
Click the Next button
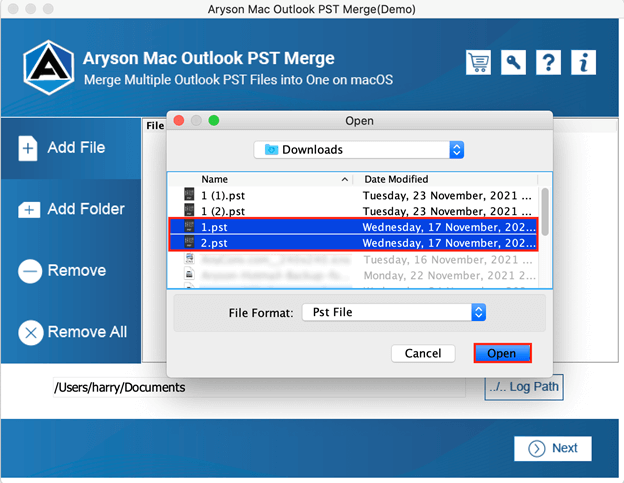tap(553, 448)
